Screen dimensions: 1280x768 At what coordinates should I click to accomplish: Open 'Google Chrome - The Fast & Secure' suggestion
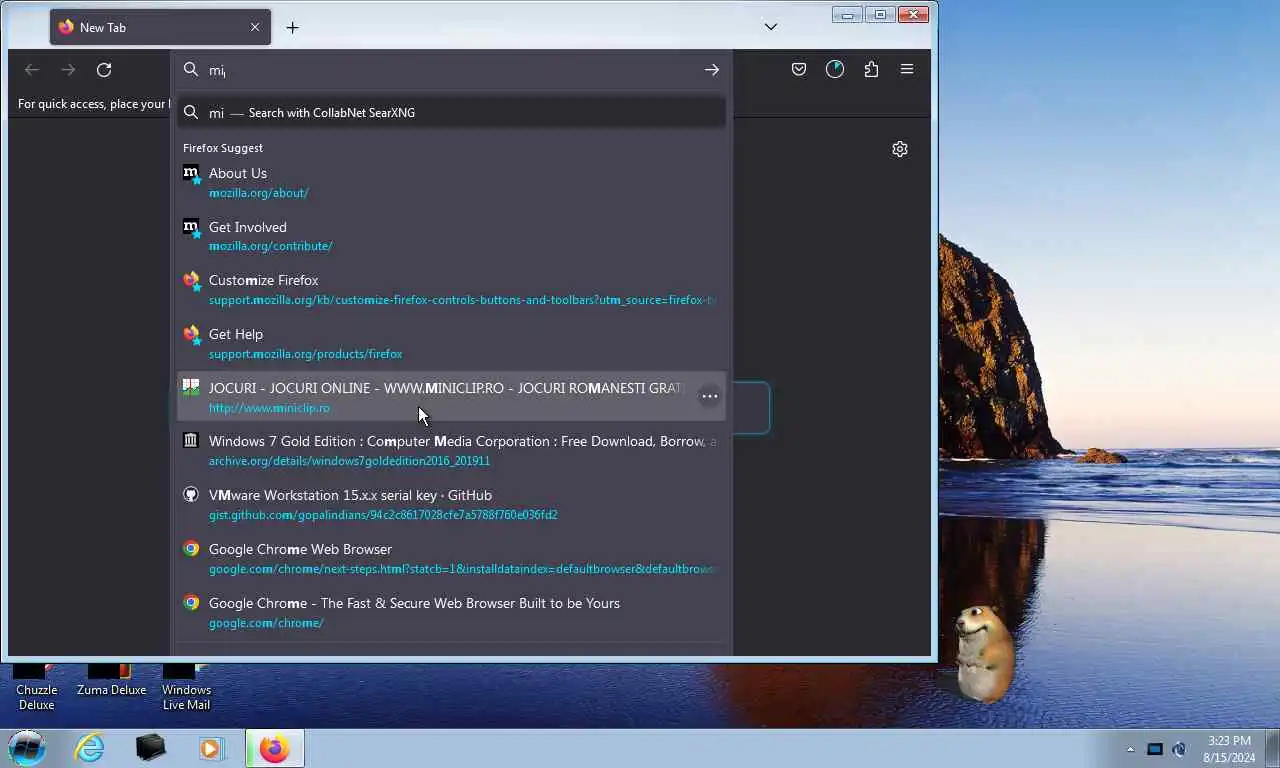pos(451,612)
